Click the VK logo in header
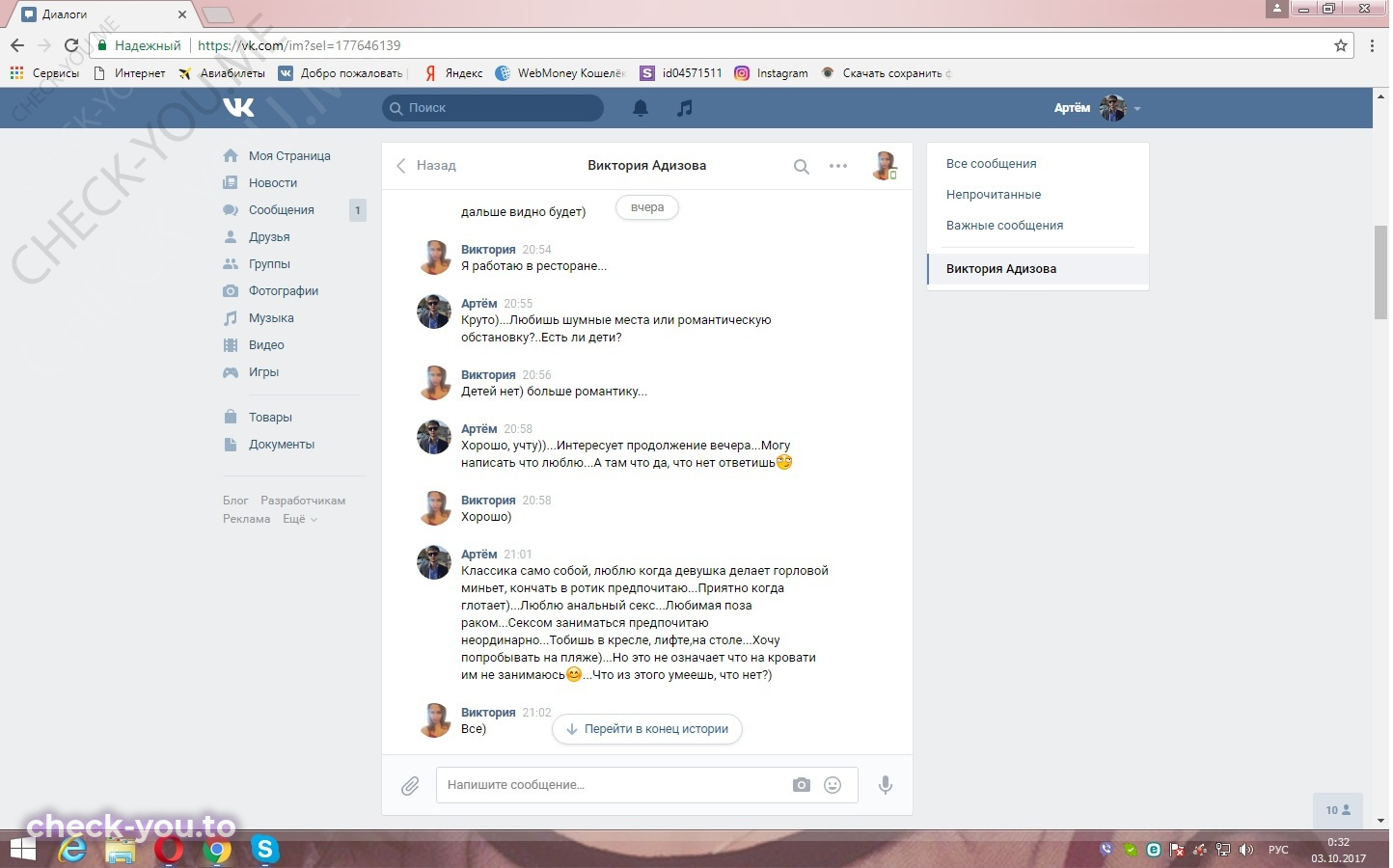 click(238, 107)
